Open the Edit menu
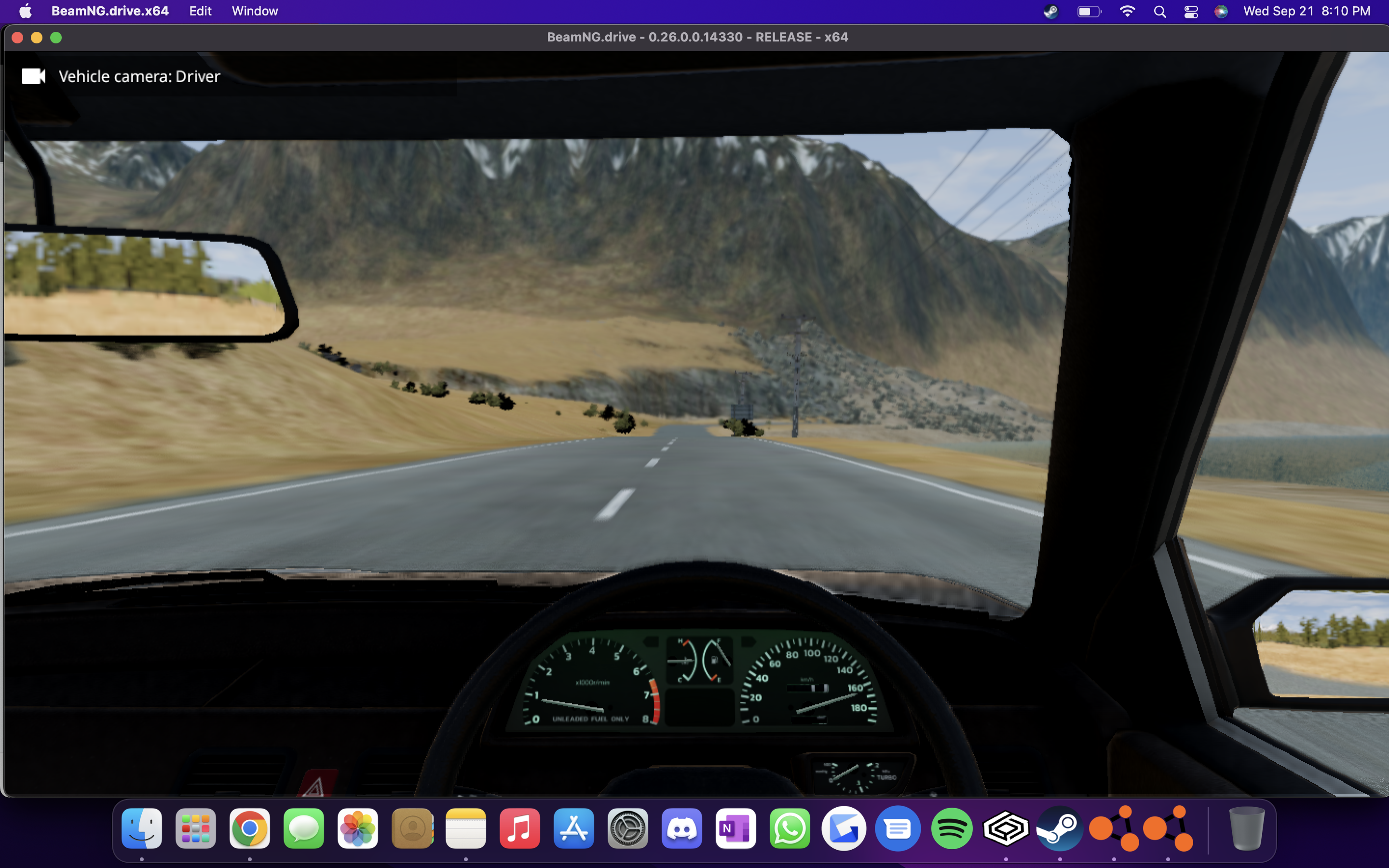This screenshot has width=1389, height=868. [x=200, y=11]
